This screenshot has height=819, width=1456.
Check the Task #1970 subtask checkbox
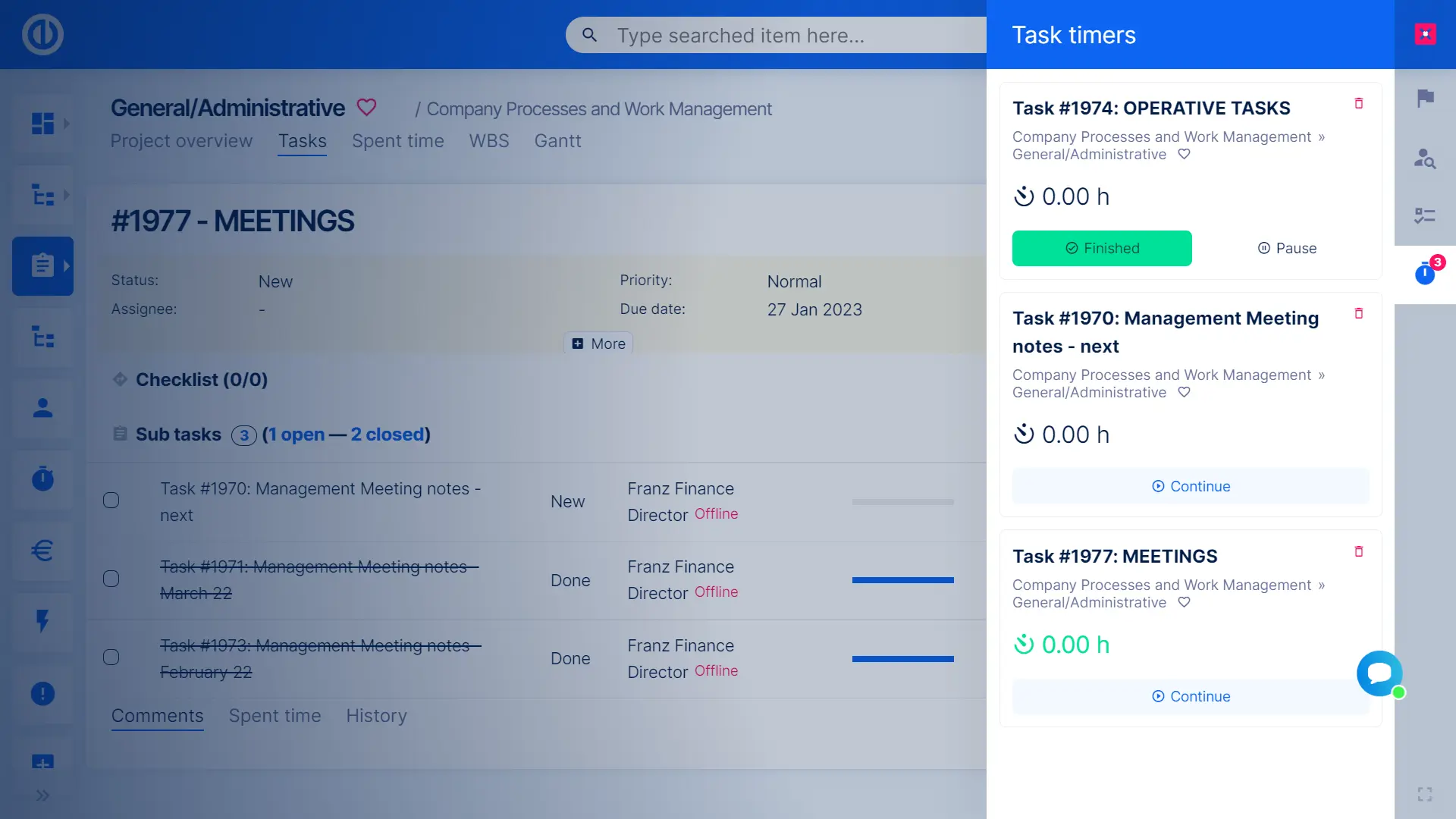pyautogui.click(x=111, y=500)
